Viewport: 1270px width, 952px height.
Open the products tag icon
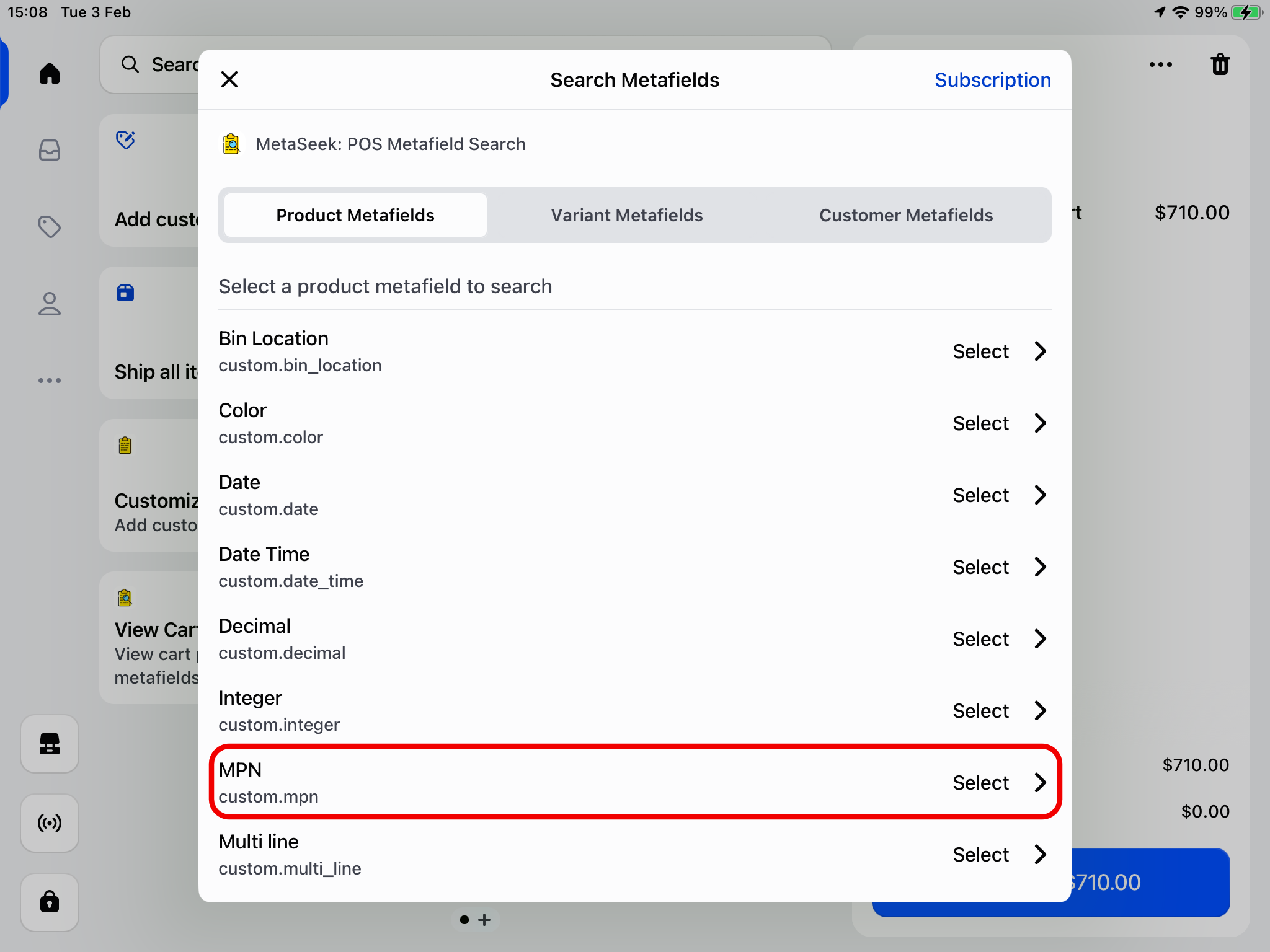[50, 227]
